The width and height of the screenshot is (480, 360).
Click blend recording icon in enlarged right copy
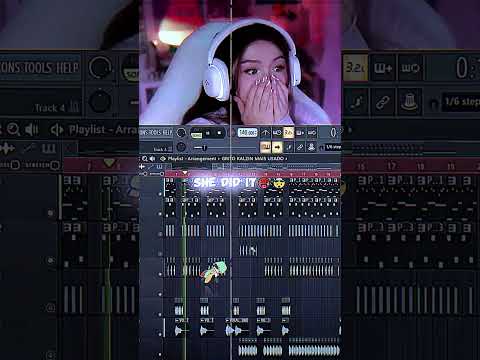click(x=383, y=68)
